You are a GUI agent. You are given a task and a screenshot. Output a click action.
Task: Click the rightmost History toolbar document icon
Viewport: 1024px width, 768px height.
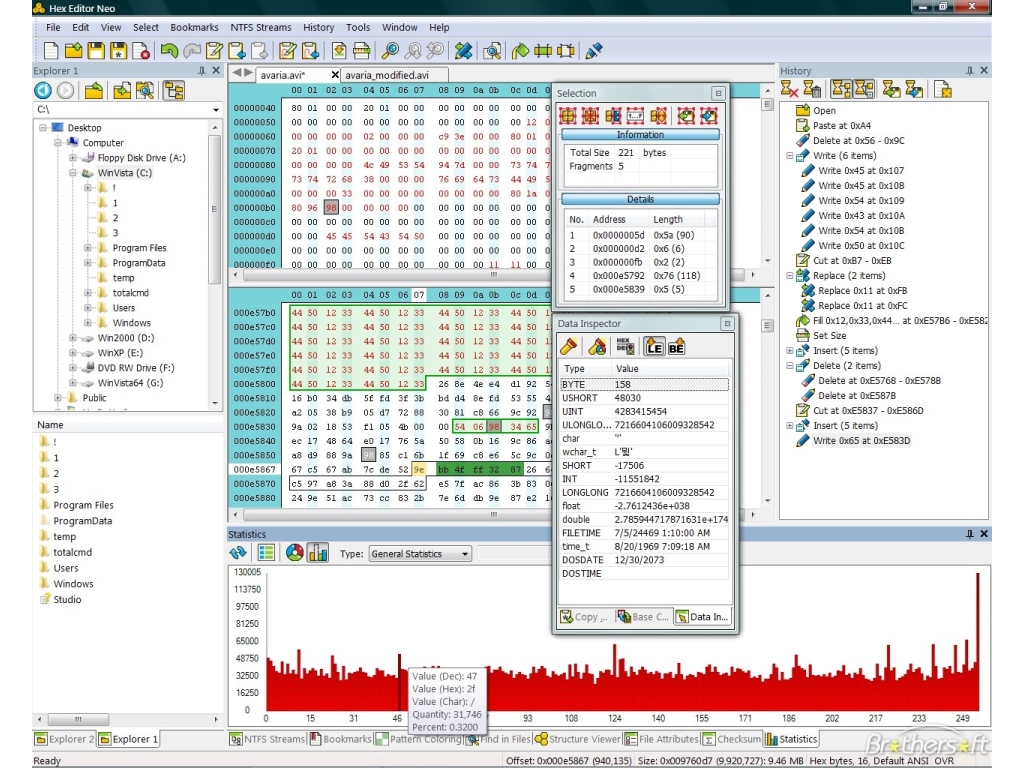[942, 89]
